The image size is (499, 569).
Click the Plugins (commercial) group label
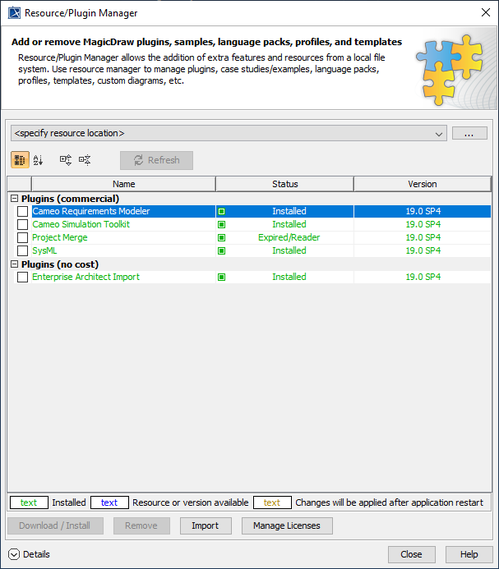click(x=70, y=198)
